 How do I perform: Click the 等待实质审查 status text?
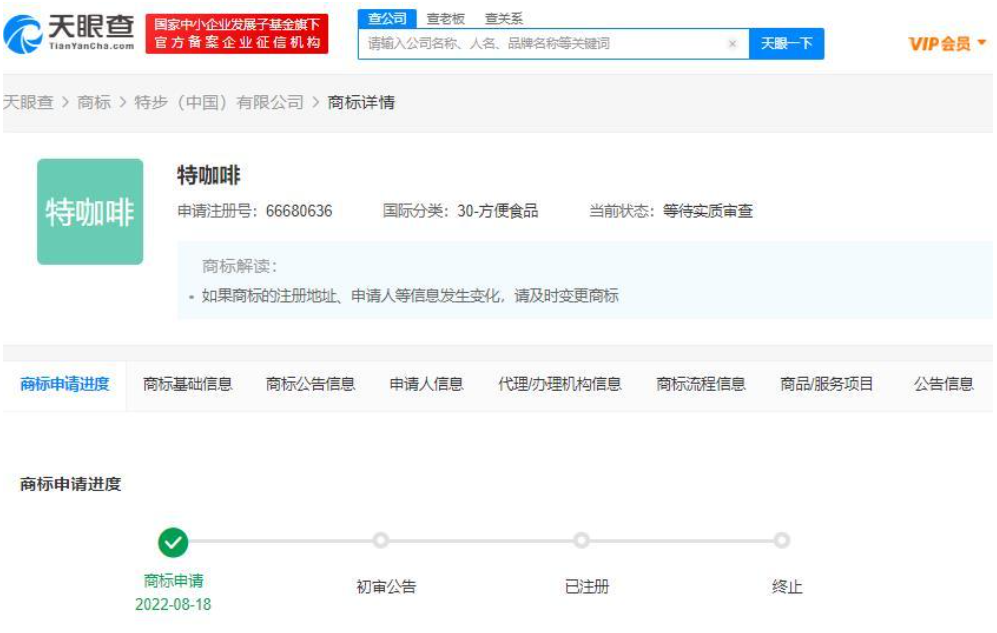click(708, 211)
